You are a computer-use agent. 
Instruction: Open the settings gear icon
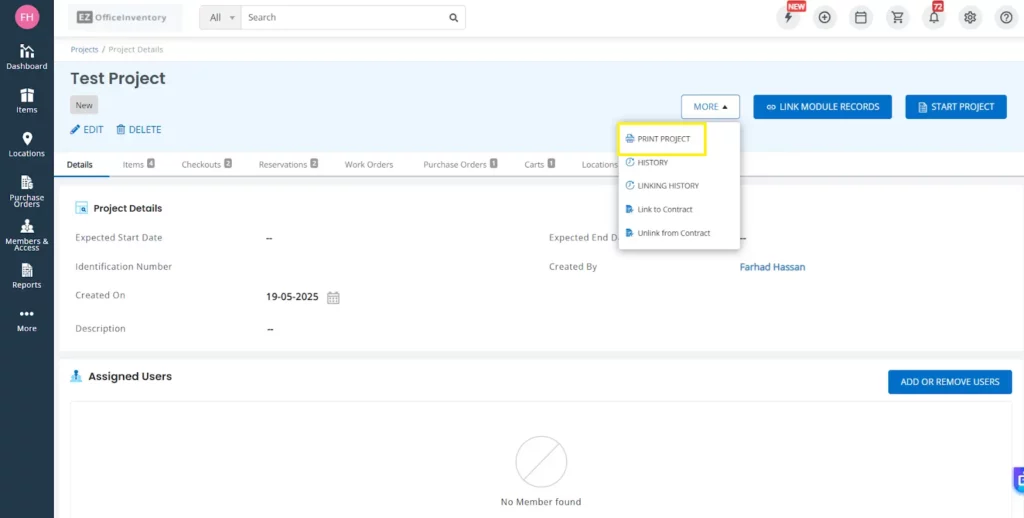point(969,17)
